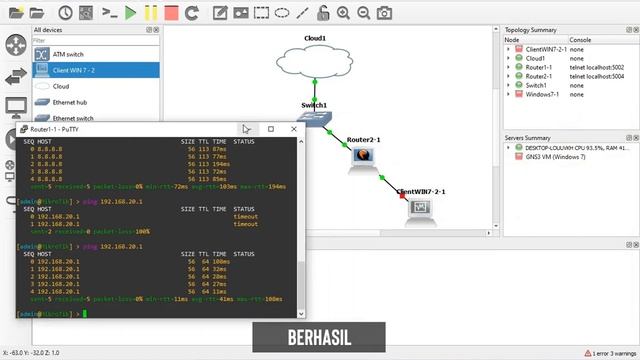The image size is (640, 360).
Task: Undock the All devices panel
Action: click(x=149, y=30)
